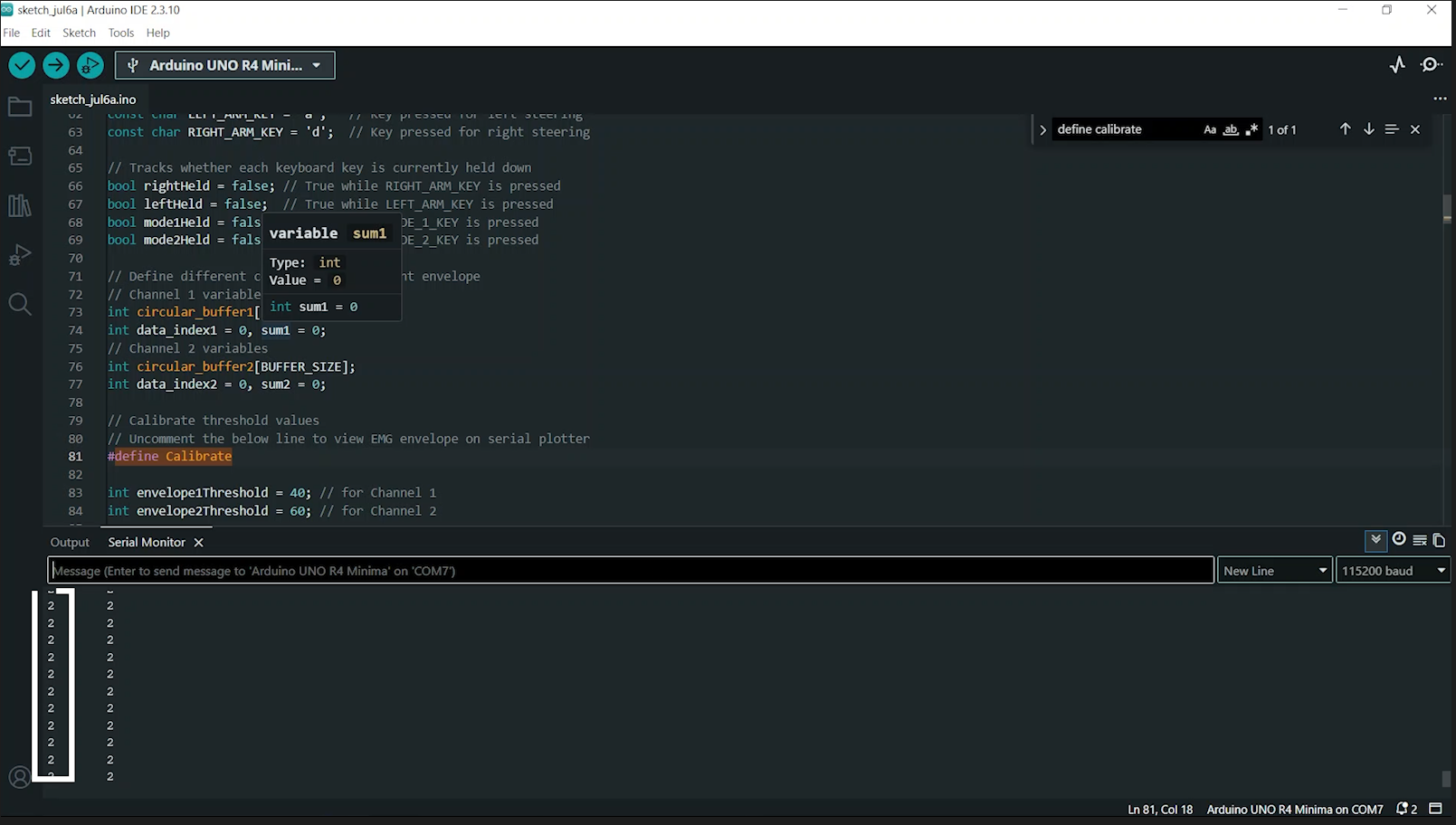
Task: Click envelope1Threshold on line 83
Action: click(203, 493)
